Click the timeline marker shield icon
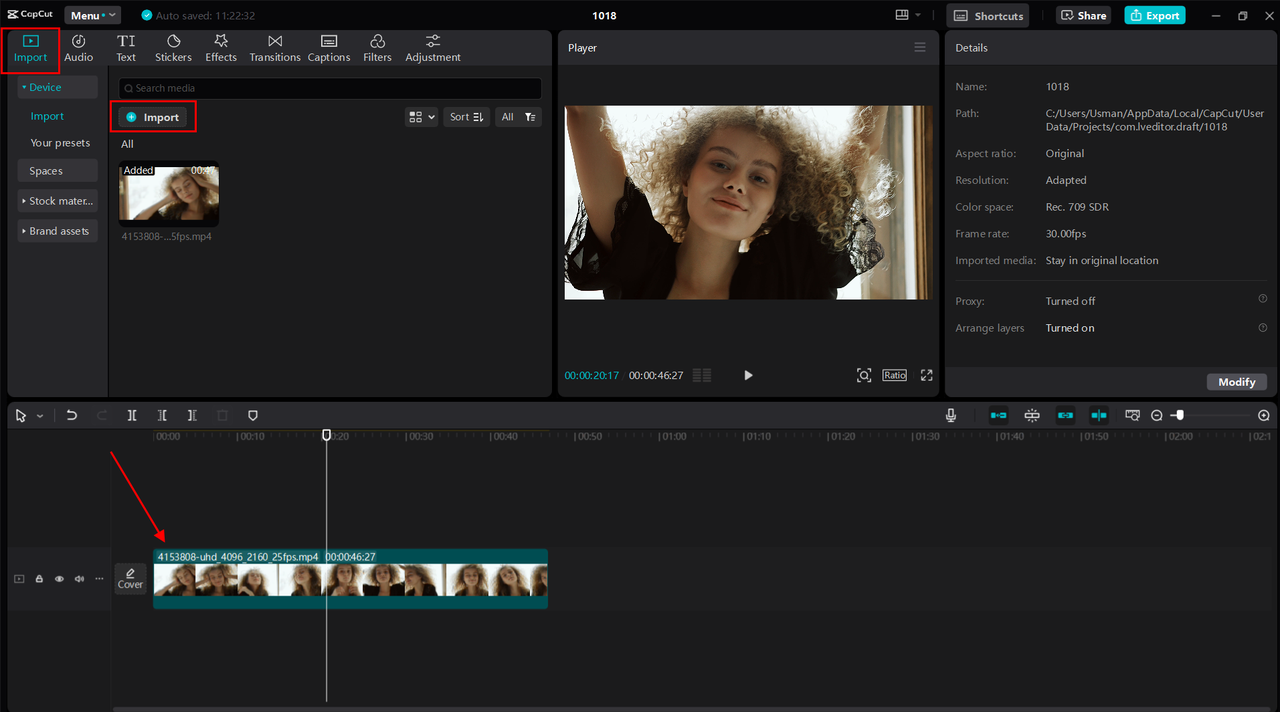 pos(252,415)
